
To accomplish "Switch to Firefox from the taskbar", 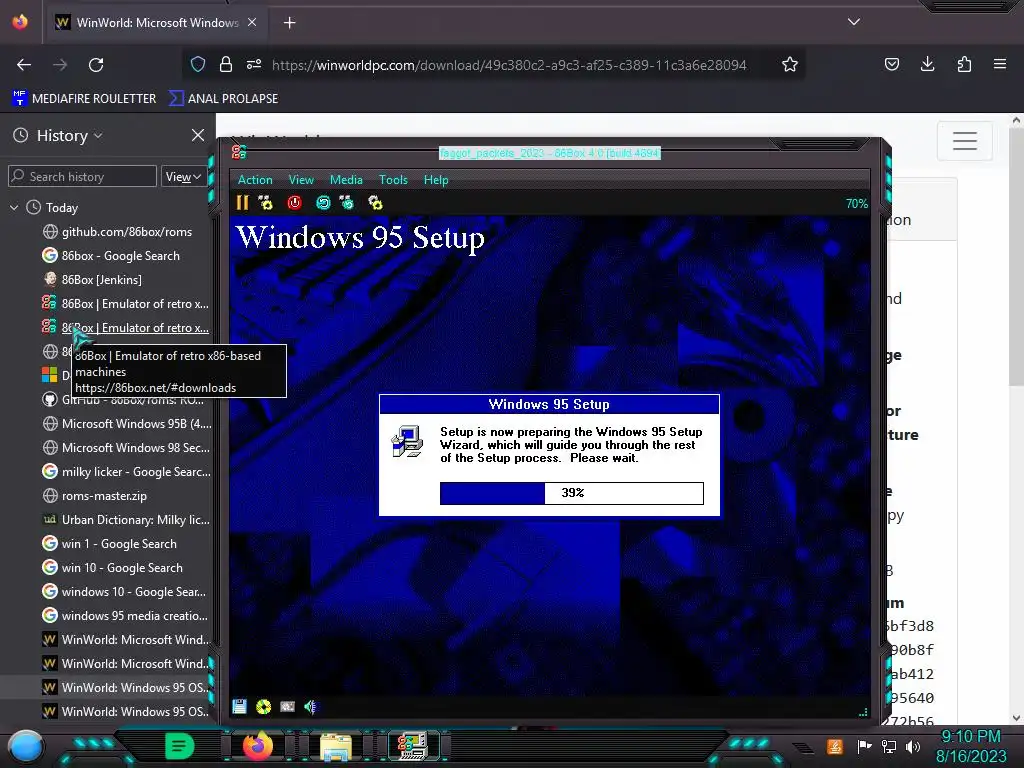I will [x=257, y=746].
